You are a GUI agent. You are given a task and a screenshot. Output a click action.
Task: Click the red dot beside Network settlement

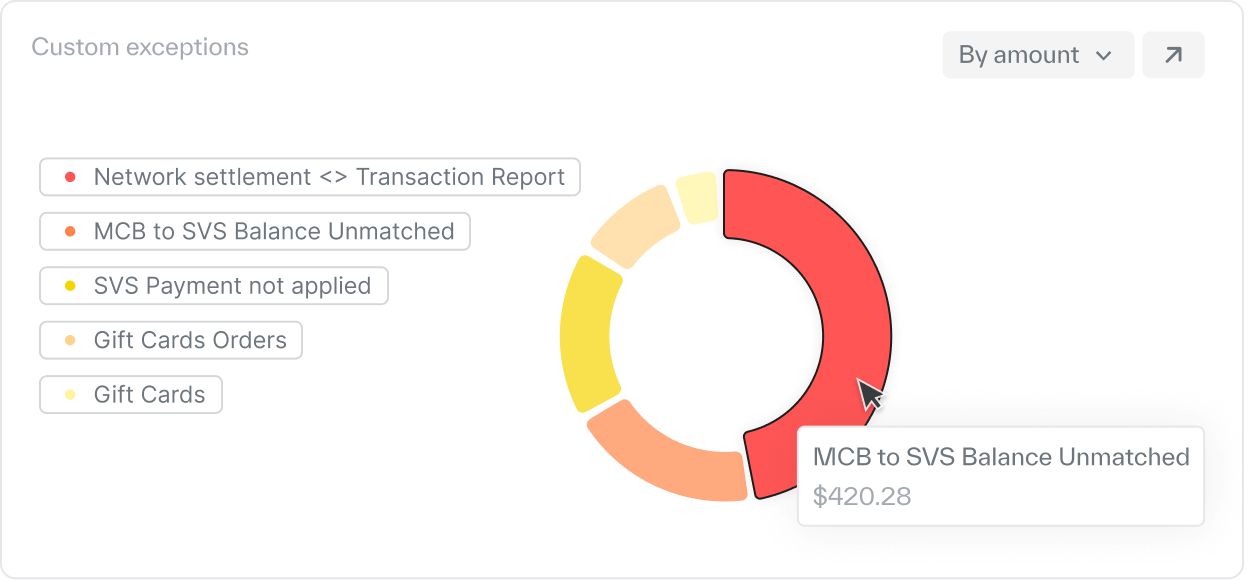70,177
